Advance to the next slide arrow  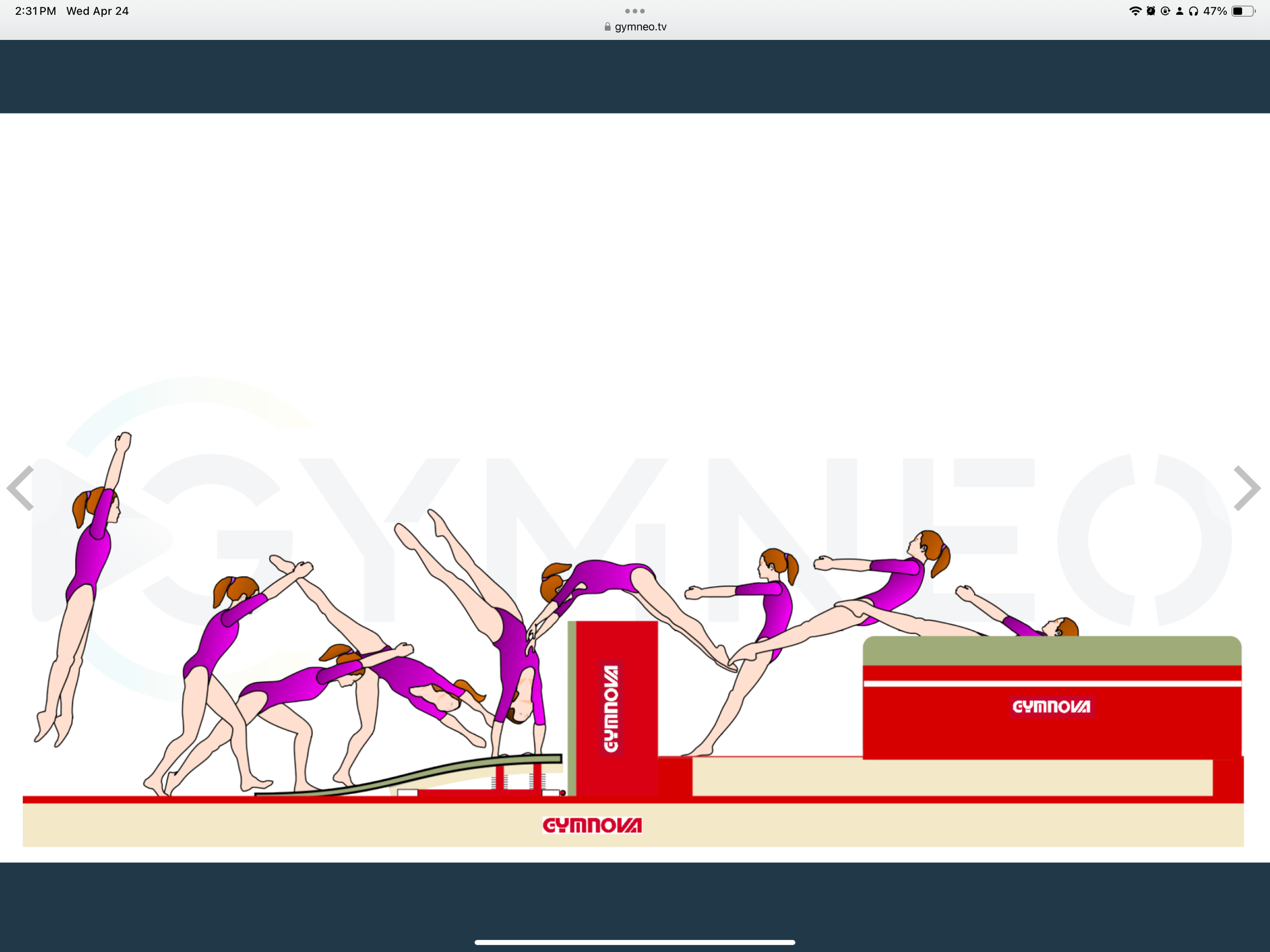(1247, 488)
